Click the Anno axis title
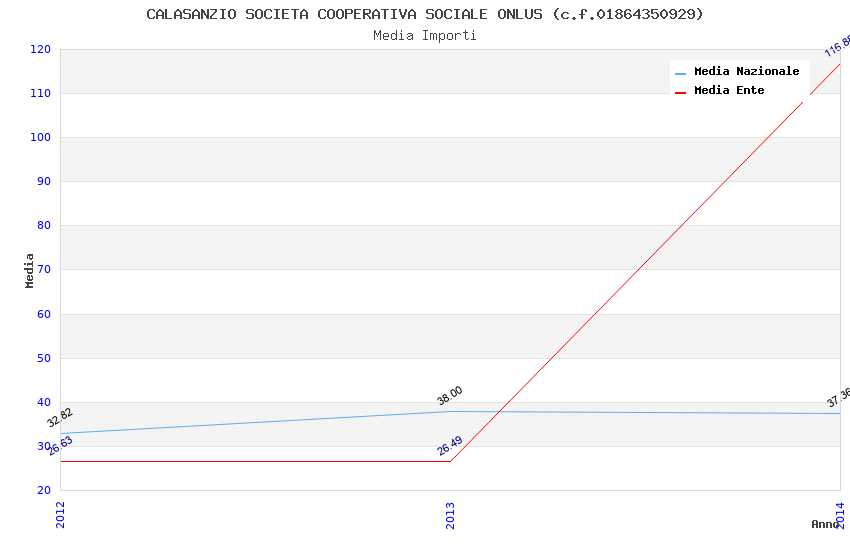The image size is (850, 550). click(x=825, y=524)
